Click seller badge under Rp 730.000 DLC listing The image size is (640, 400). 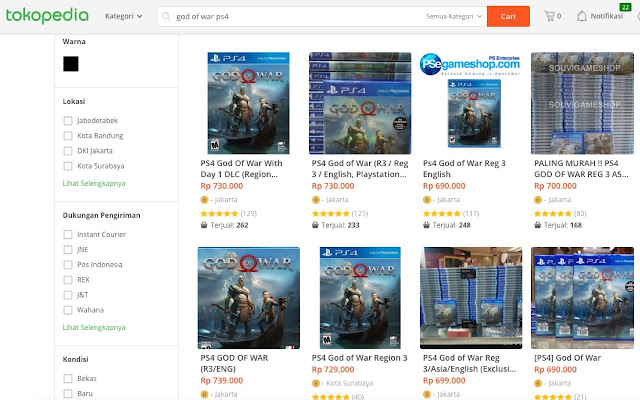(204, 200)
